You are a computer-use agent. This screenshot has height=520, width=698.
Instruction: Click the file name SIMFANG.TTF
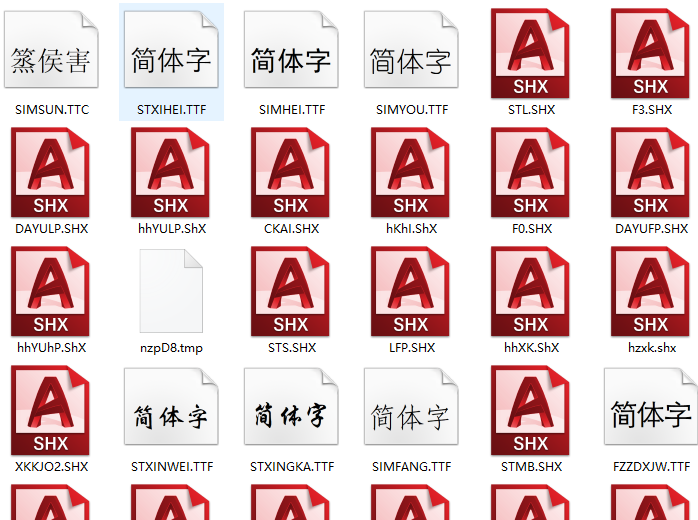point(412,467)
